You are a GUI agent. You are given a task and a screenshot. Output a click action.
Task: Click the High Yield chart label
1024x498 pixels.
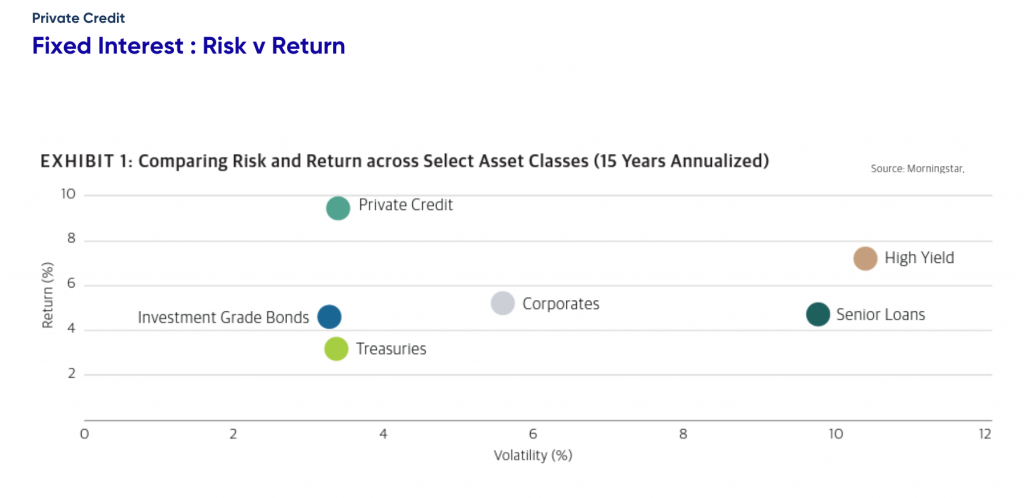919,258
